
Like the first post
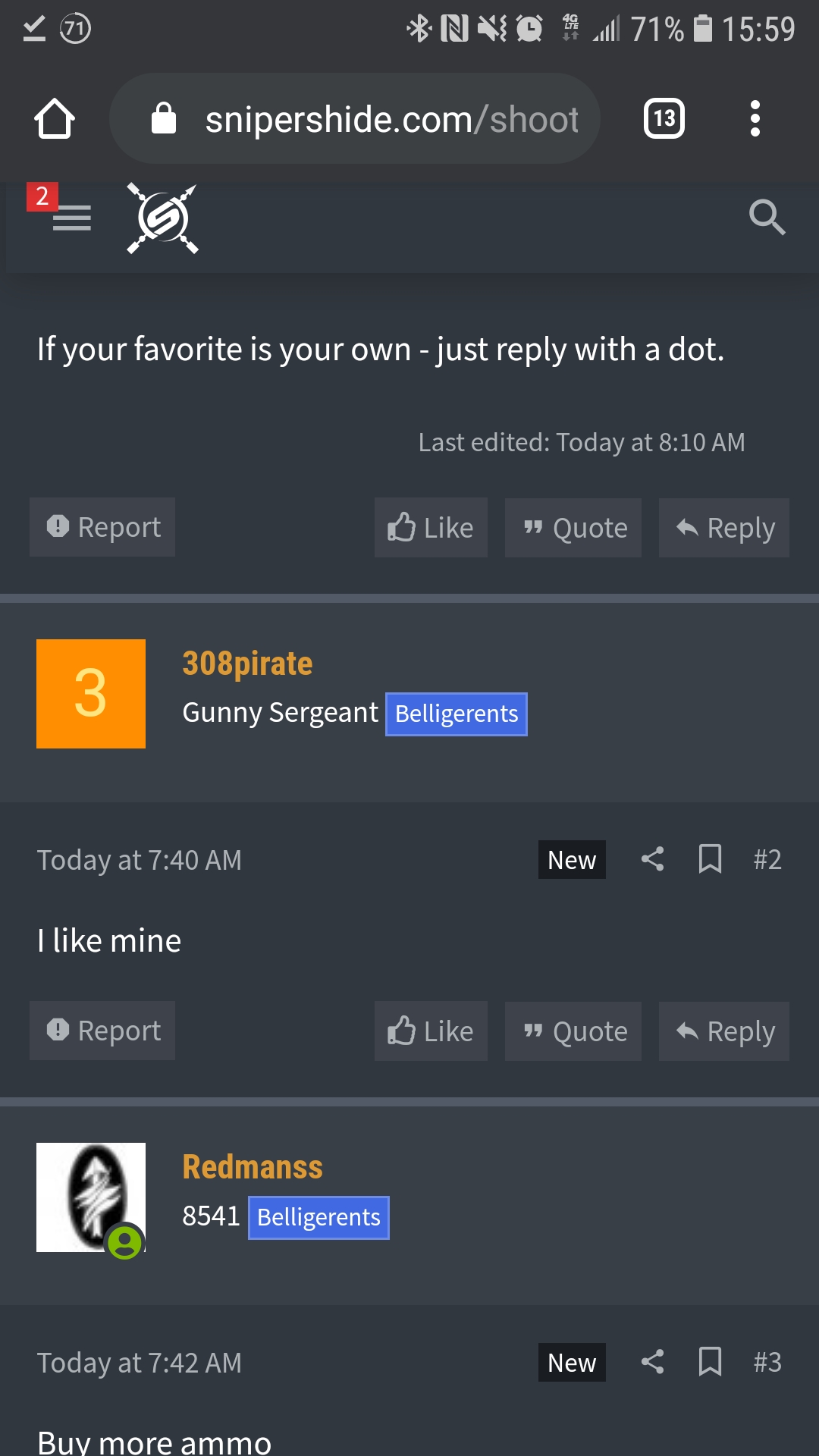click(x=431, y=528)
